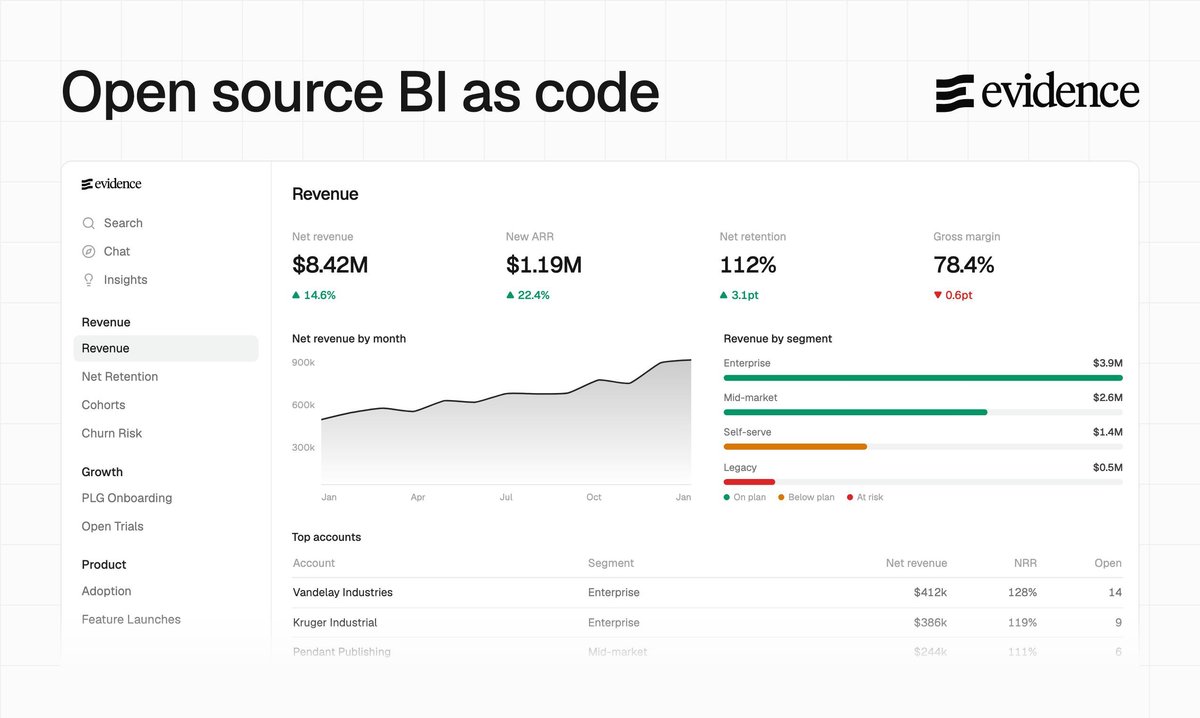The width and height of the screenshot is (1200, 718).
Task: Sort table by Net revenue column header
Action: click(x=916, y=563)
